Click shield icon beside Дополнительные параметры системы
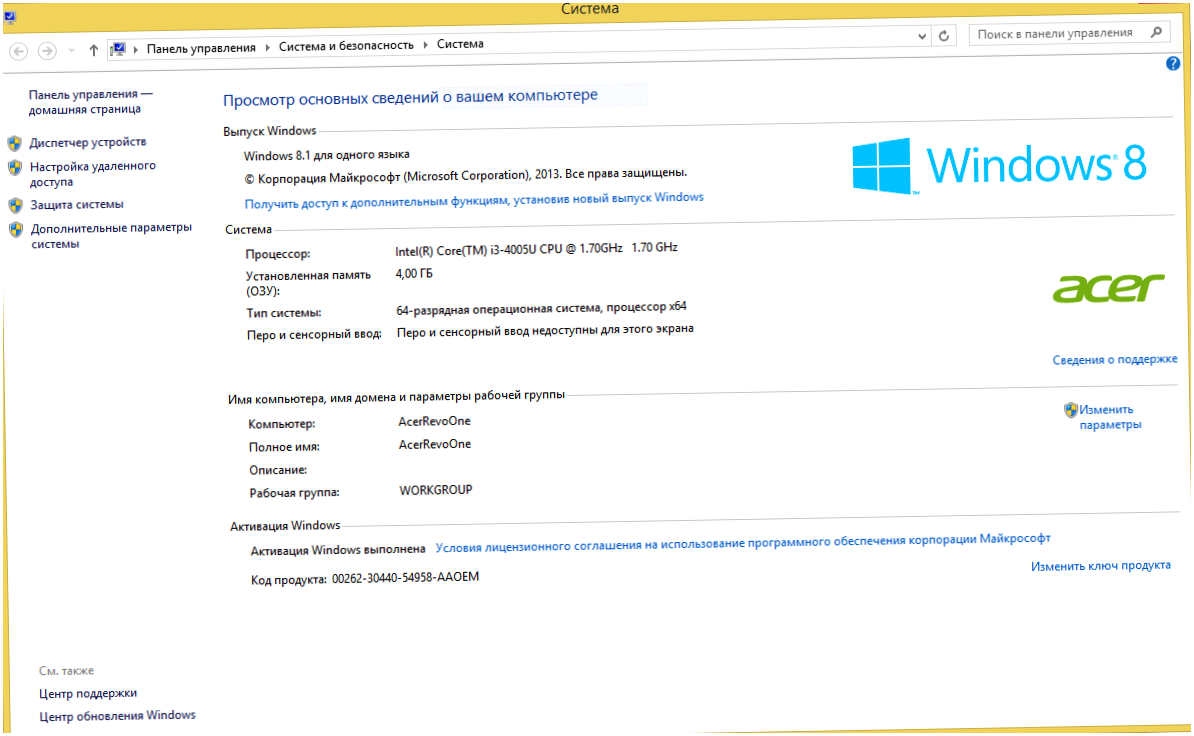1194x736 pixels. pos(16,230)
